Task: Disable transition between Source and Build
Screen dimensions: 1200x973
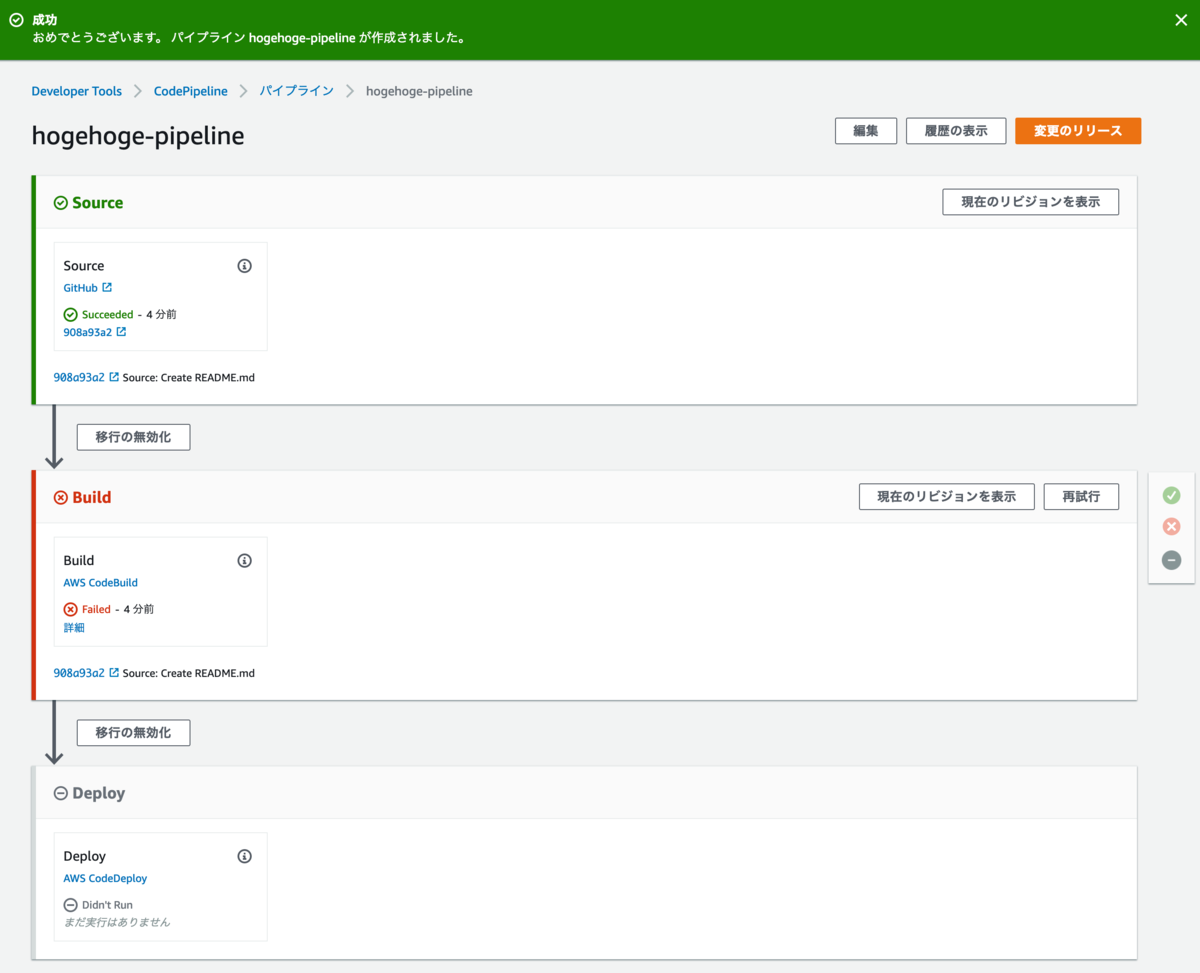Action: click(133, 437)
